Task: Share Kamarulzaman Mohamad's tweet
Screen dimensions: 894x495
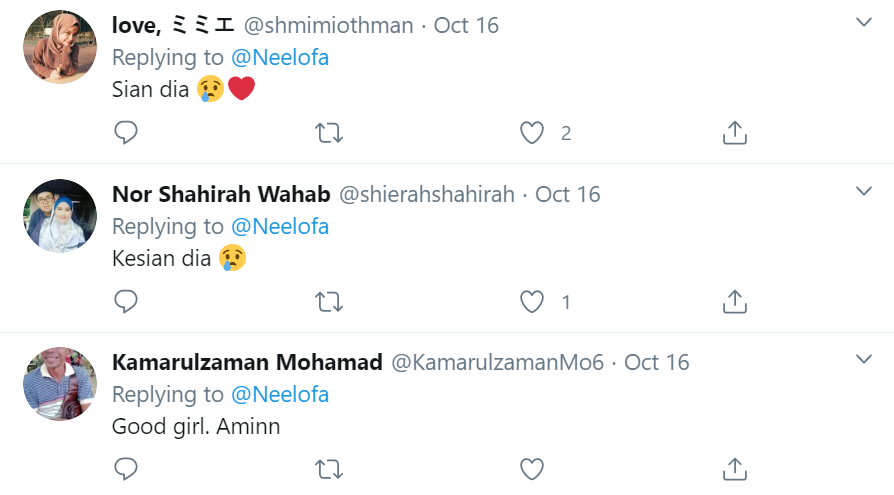Action: point(735,469)
